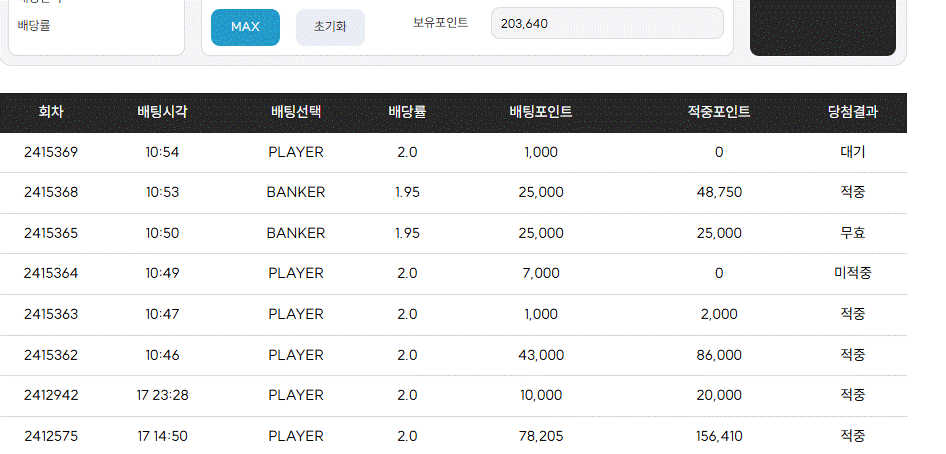Click the dark panel at top right
946x454 pixels.
823,27
